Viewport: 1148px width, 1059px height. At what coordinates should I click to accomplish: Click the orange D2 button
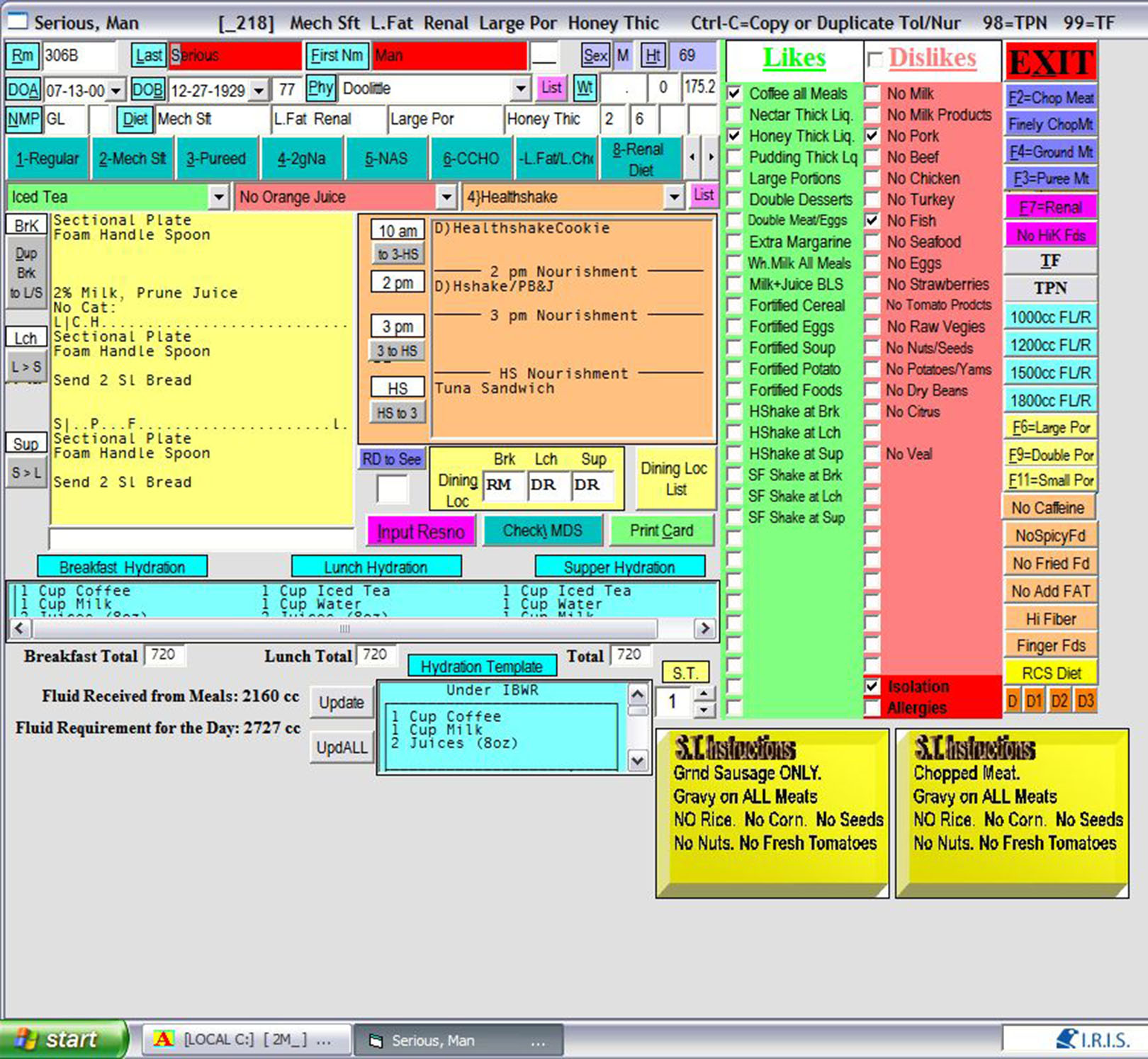(x=1059, y=701)
